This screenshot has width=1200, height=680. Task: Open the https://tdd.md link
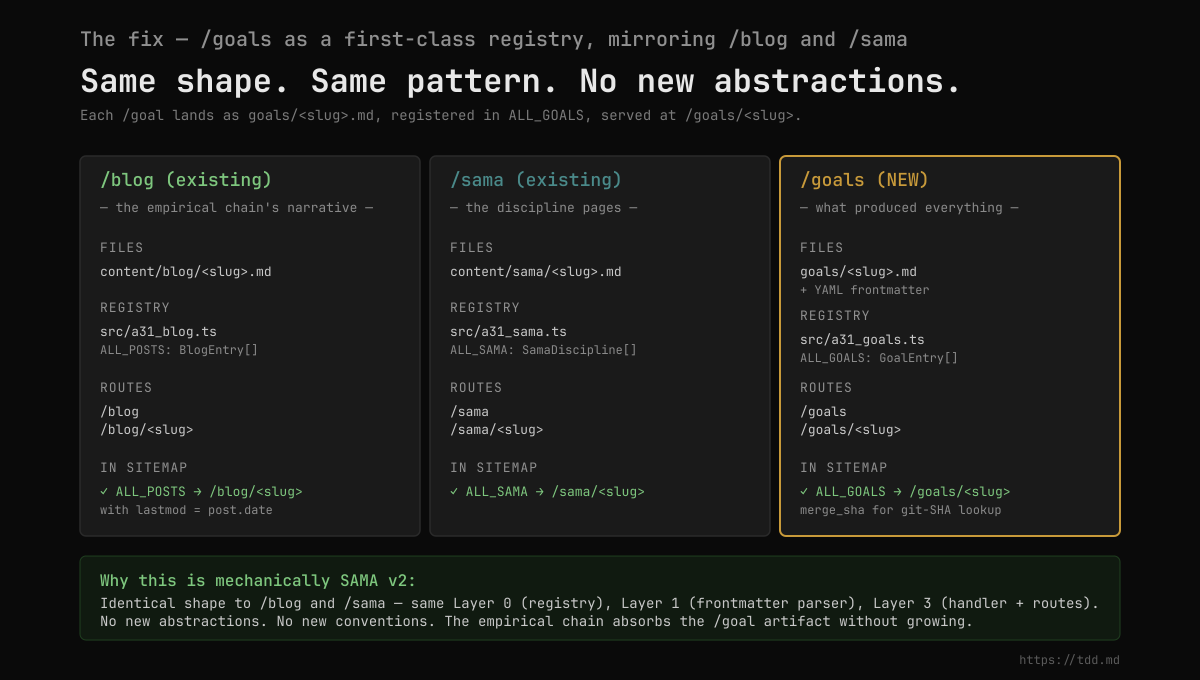[1069, 660]
